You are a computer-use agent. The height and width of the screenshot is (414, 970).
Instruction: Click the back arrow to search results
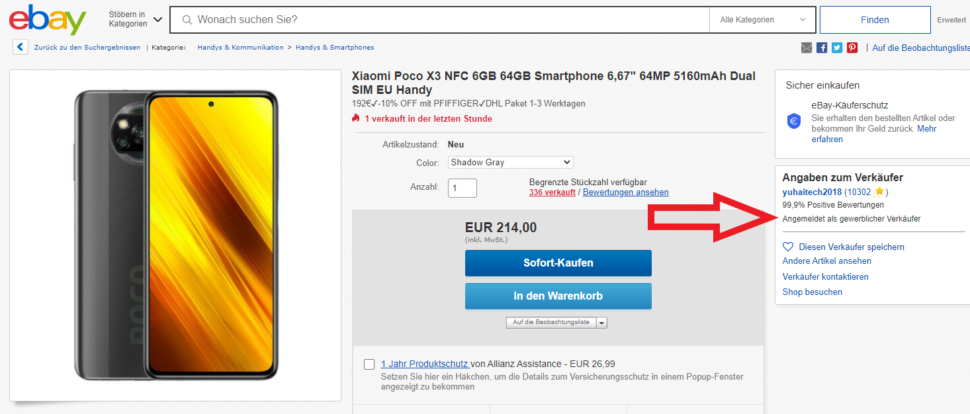click(20, 47)
